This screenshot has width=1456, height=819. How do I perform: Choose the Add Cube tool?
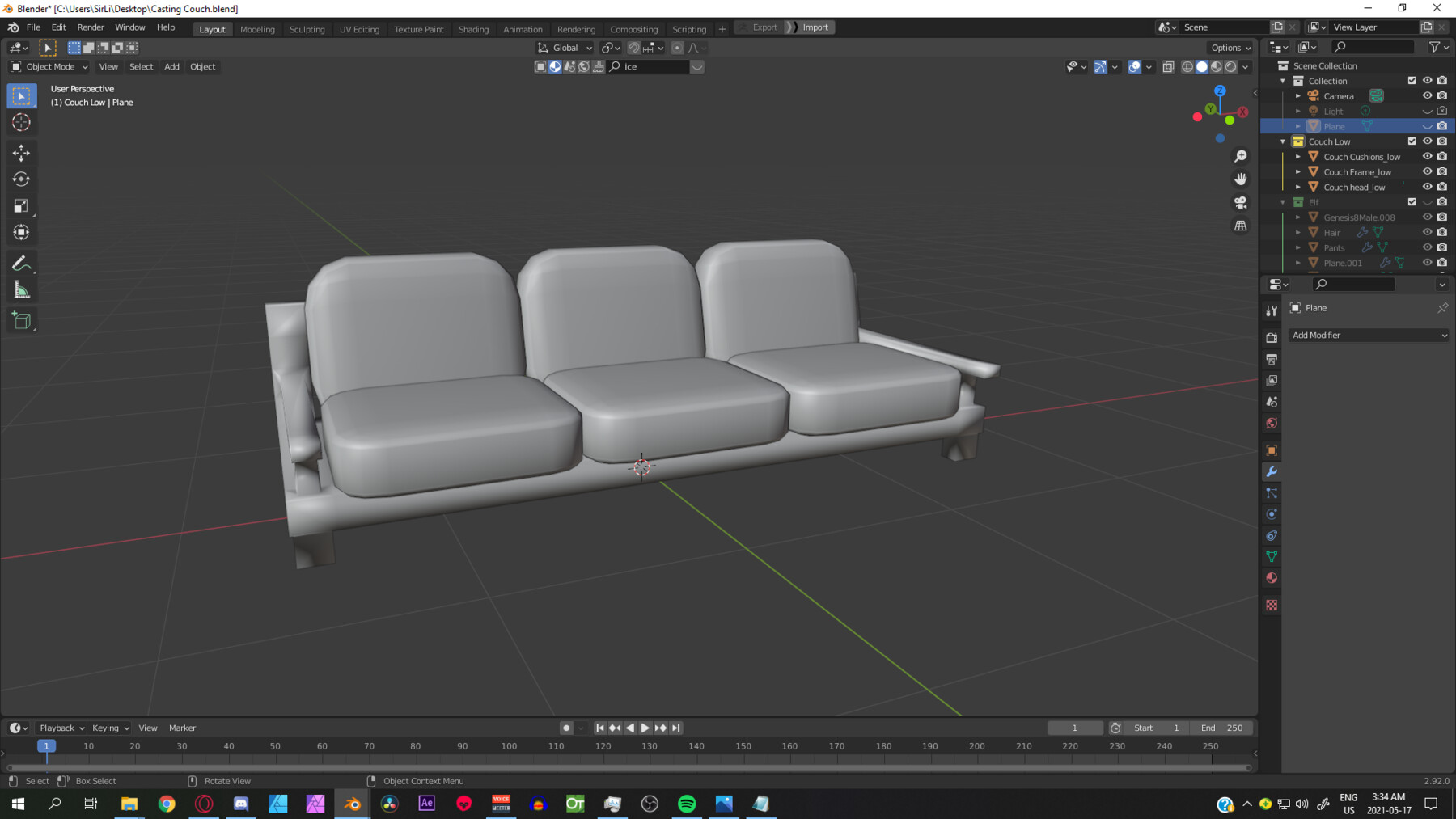coord(22,321)
